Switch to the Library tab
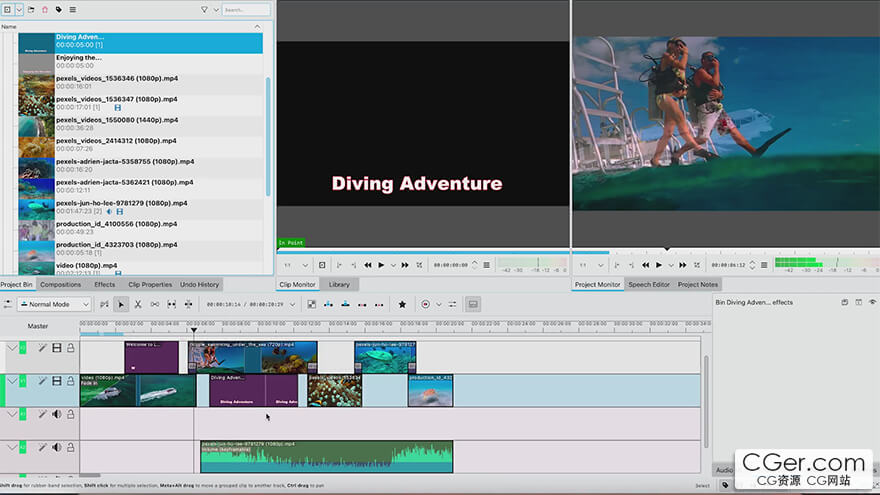 click(339, 285)
